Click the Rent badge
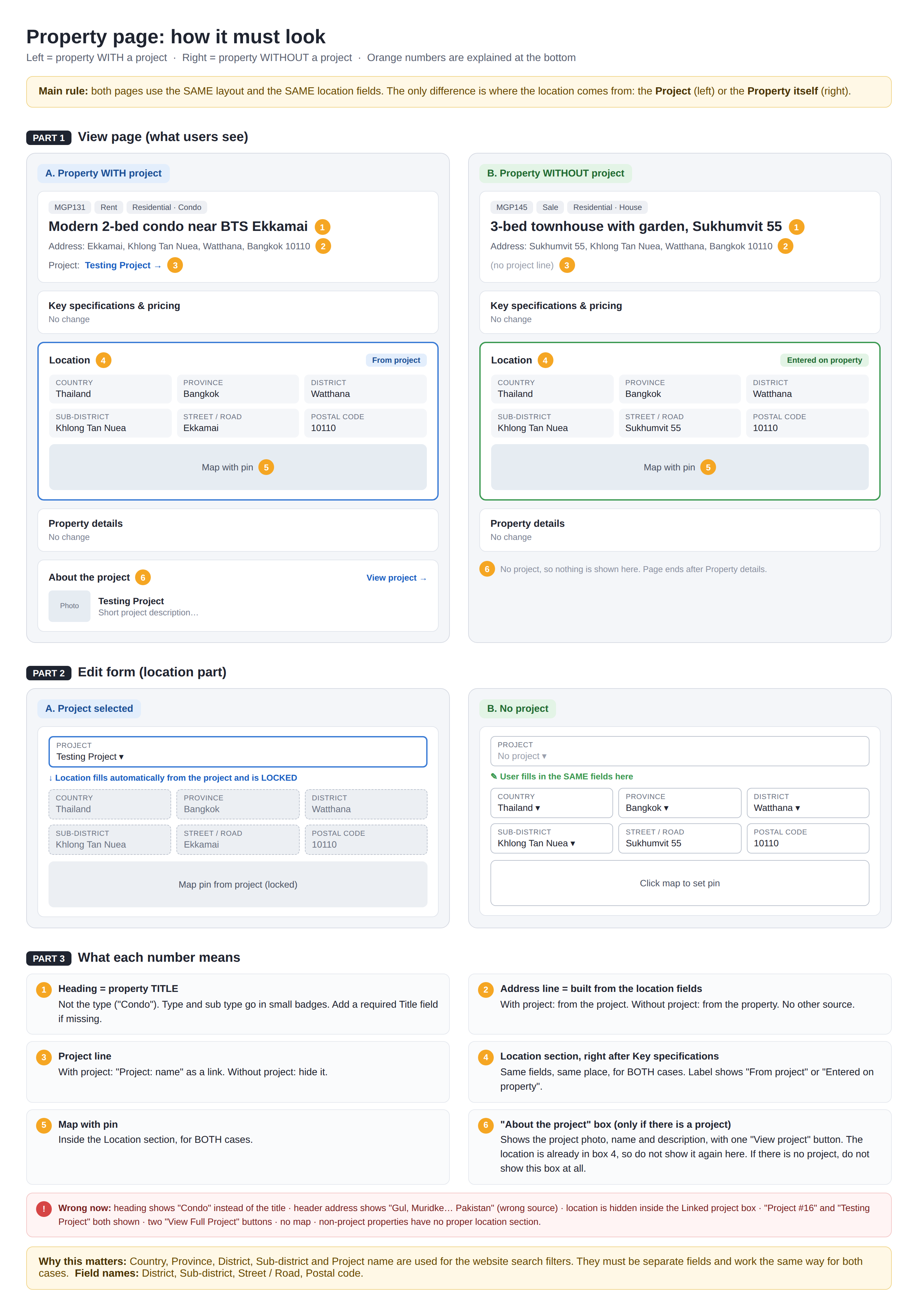918x1316 pixels. (109, 208)
